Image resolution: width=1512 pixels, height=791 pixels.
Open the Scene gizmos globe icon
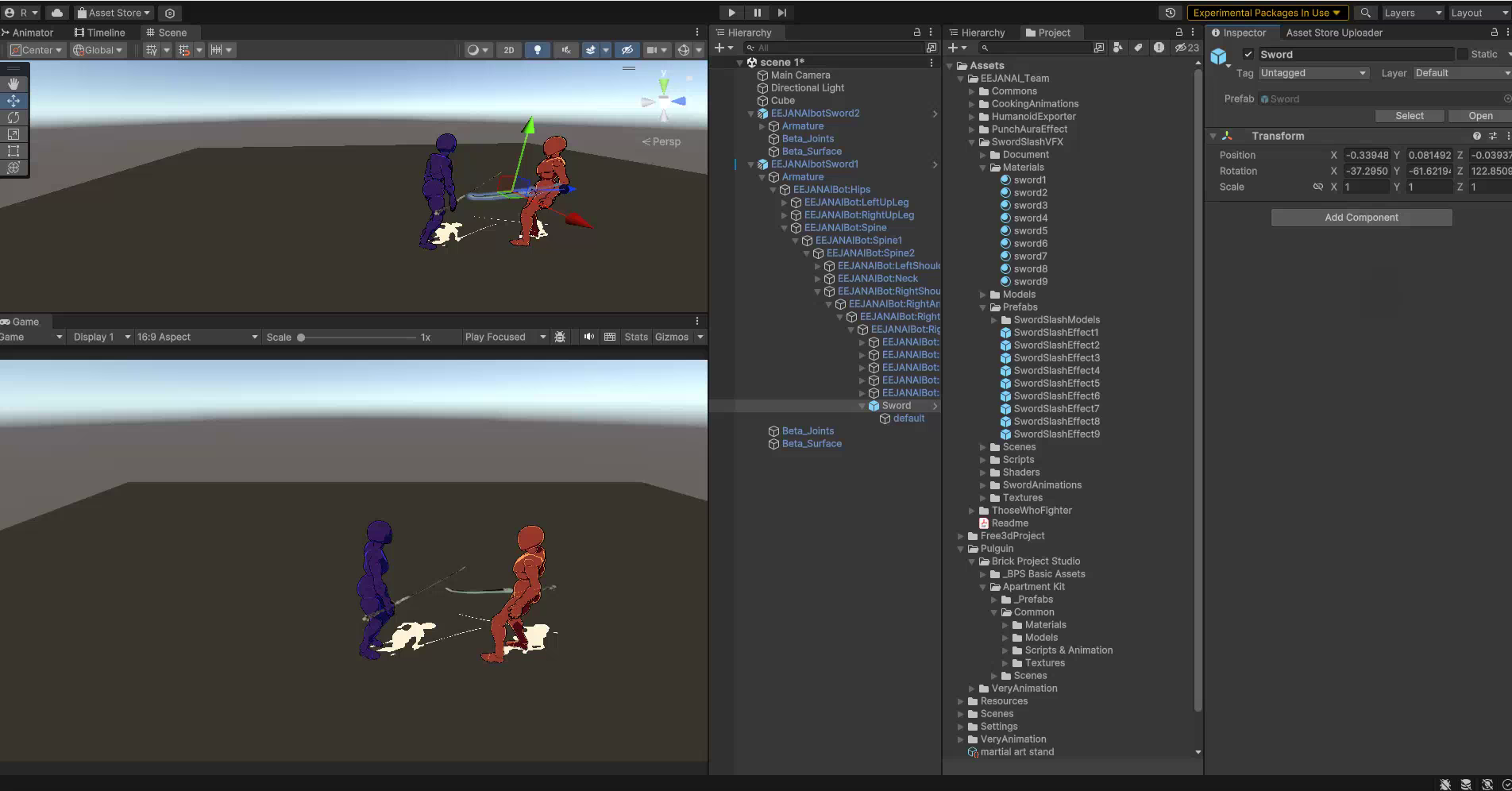[x=683, y=50]
